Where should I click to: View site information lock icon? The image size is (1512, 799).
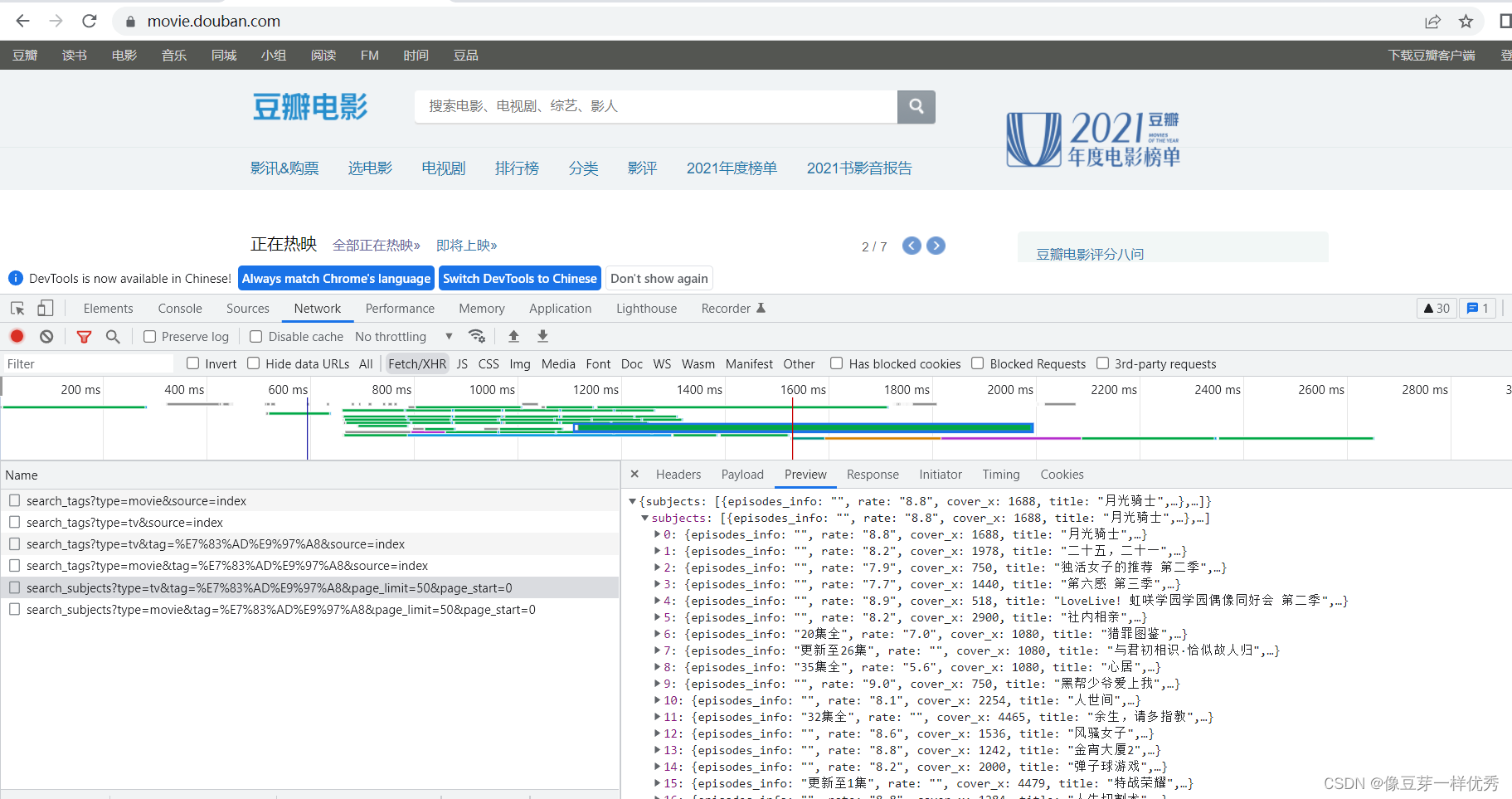130,22
